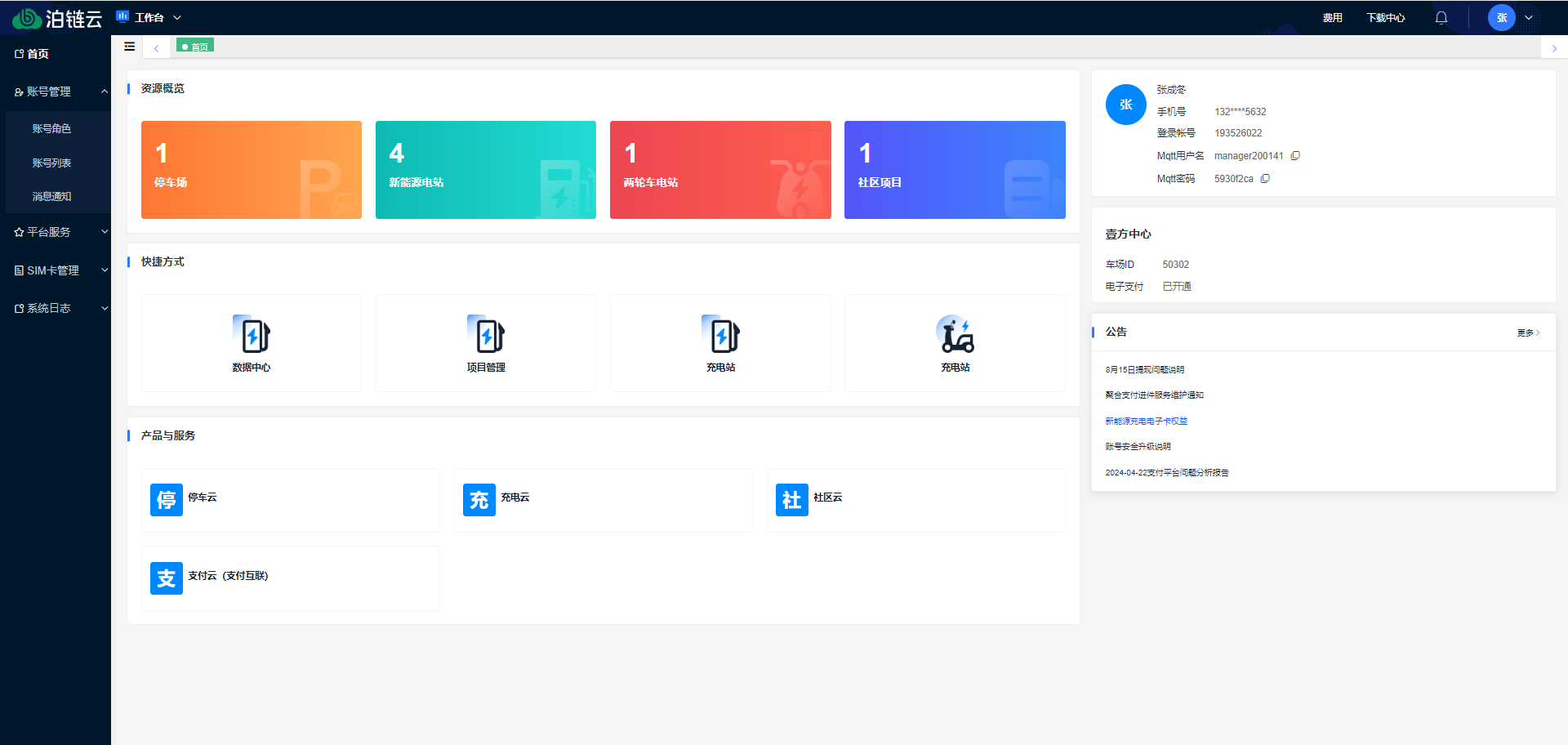The height and width of the screenshot is (745, 1568).
Task: Click the 充 icon for 充电云
Action: click(x=479, y=500)
